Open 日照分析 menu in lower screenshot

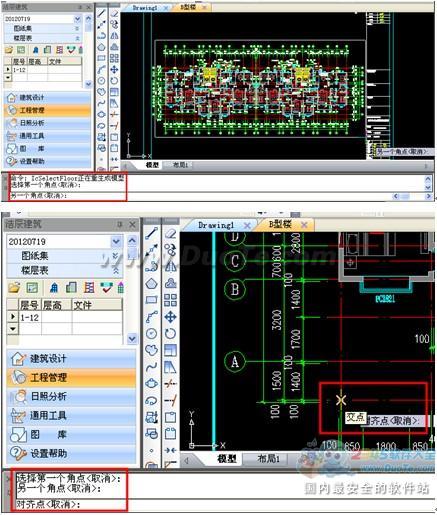[x=71, y=396]
